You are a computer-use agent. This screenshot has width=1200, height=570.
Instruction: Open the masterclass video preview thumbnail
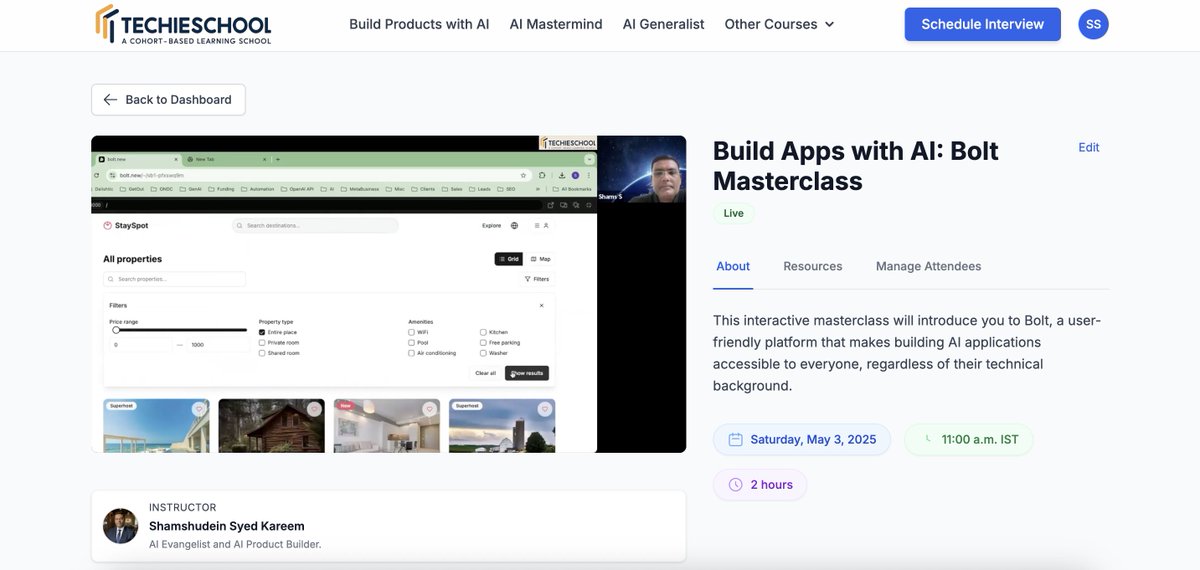(388, 294)
